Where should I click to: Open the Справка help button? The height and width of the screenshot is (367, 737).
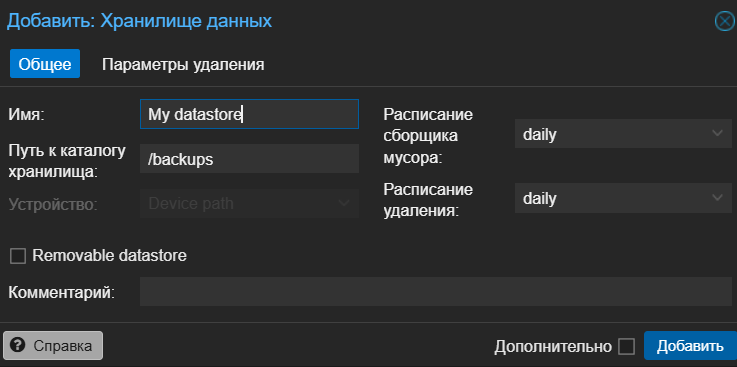(53, 346)
